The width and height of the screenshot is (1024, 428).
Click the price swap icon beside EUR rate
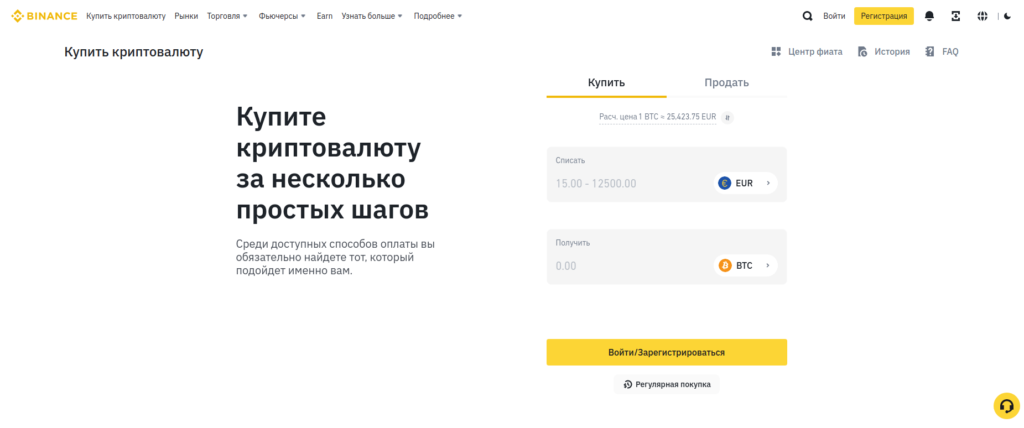tap(727, 117)
